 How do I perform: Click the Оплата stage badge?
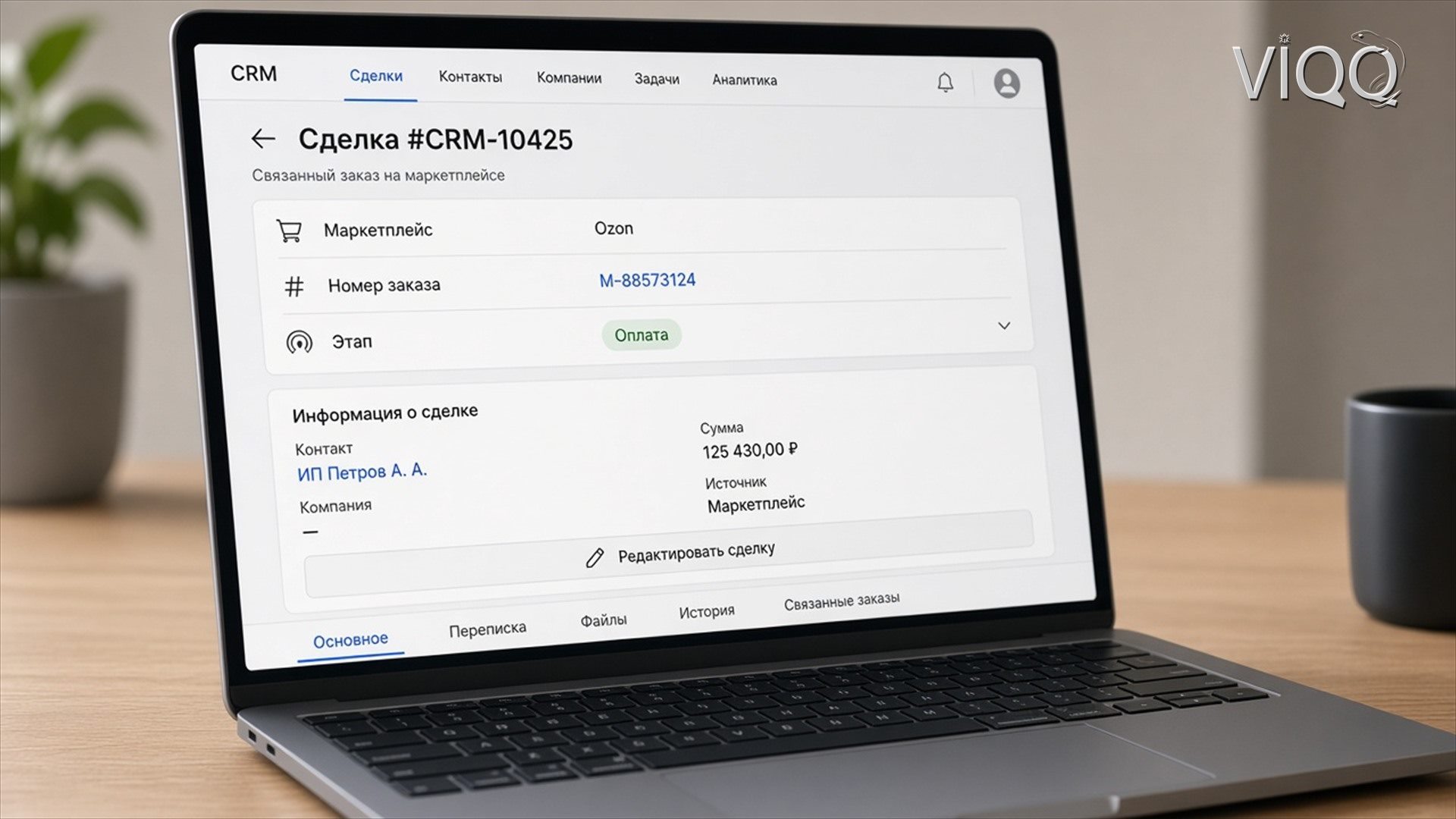(642, 335)
